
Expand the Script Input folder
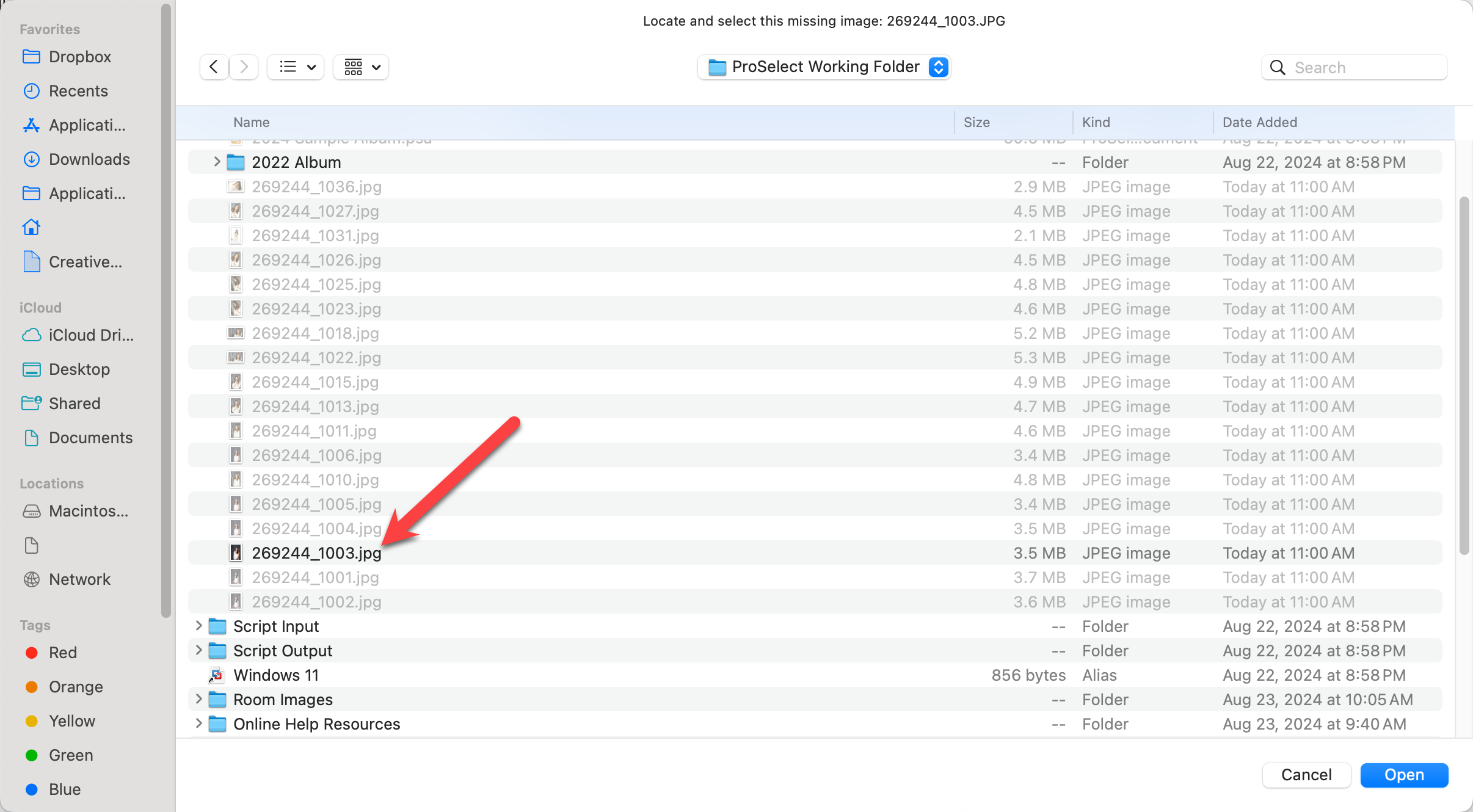tap(198, 626)
